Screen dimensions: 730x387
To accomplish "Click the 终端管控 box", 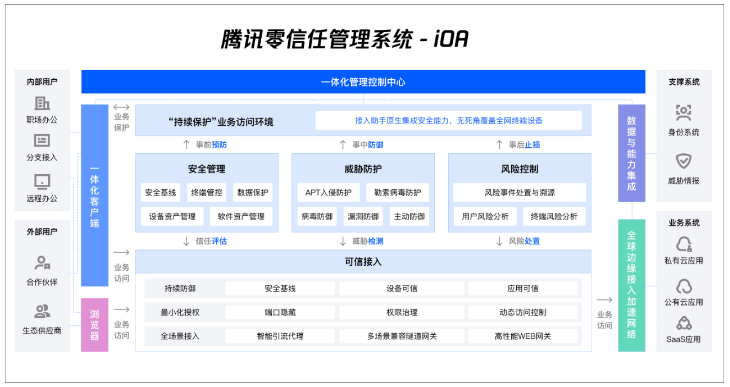I will click(x=207, y=192).
